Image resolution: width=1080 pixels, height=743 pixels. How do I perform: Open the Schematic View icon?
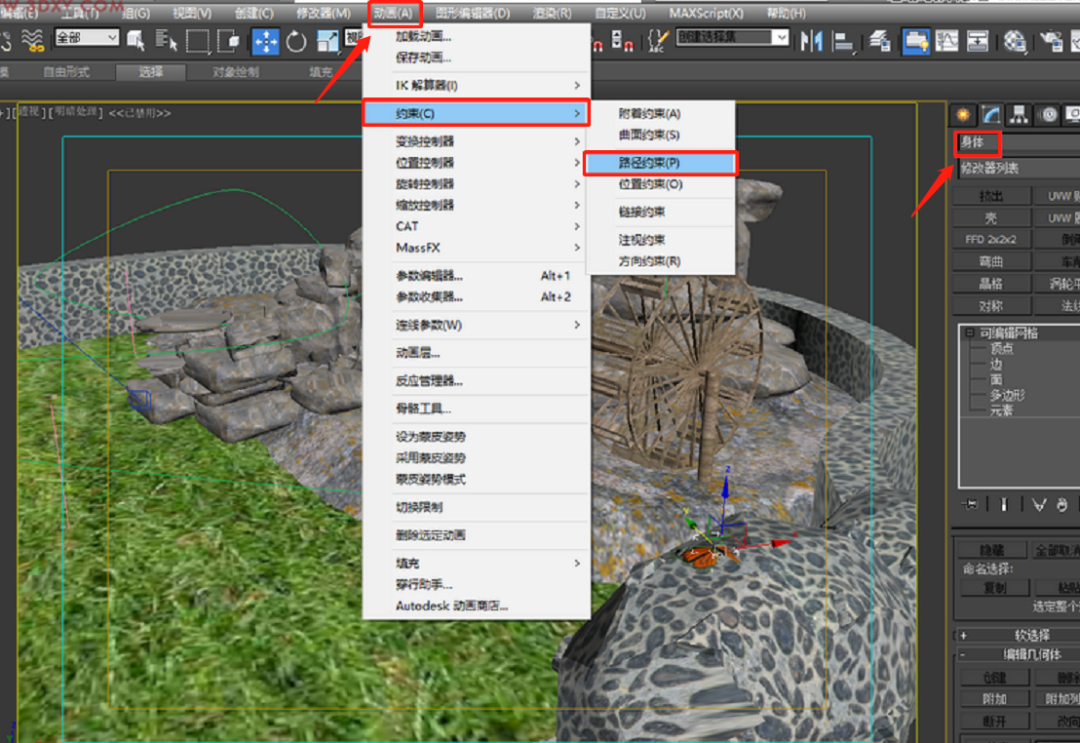pos(977,41)
